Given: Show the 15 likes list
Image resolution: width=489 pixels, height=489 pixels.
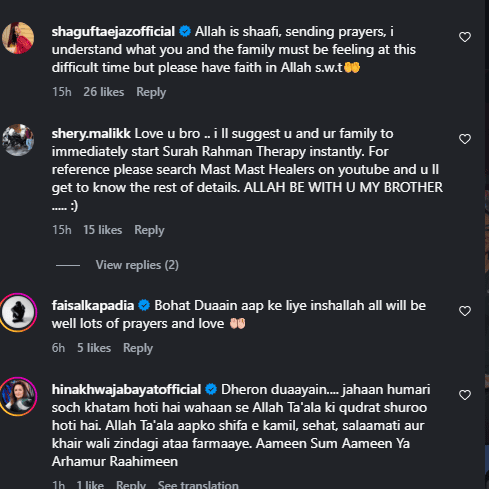Looking at the screenshot, I should pos(103,230).
